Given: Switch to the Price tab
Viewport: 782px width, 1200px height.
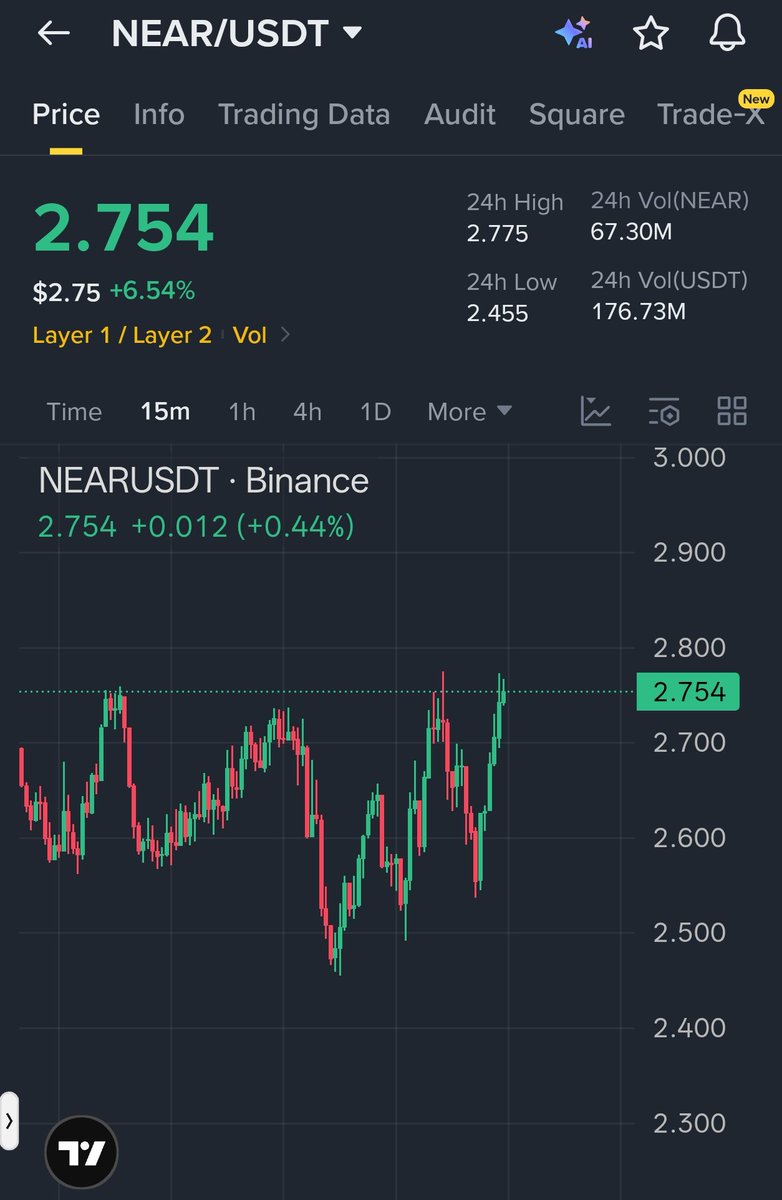Looking at the screenshot, I should pyautogui.click(x=66, y=114).
